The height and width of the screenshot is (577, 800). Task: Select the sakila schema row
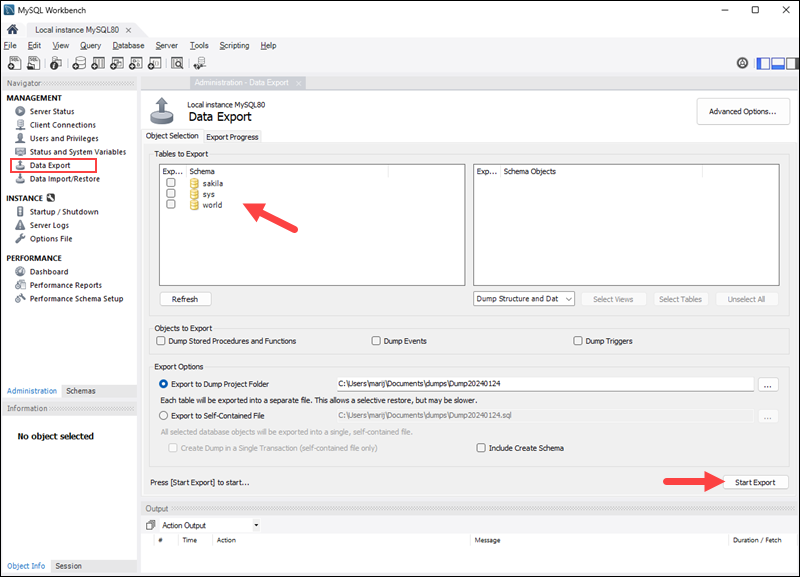(213, 183)
